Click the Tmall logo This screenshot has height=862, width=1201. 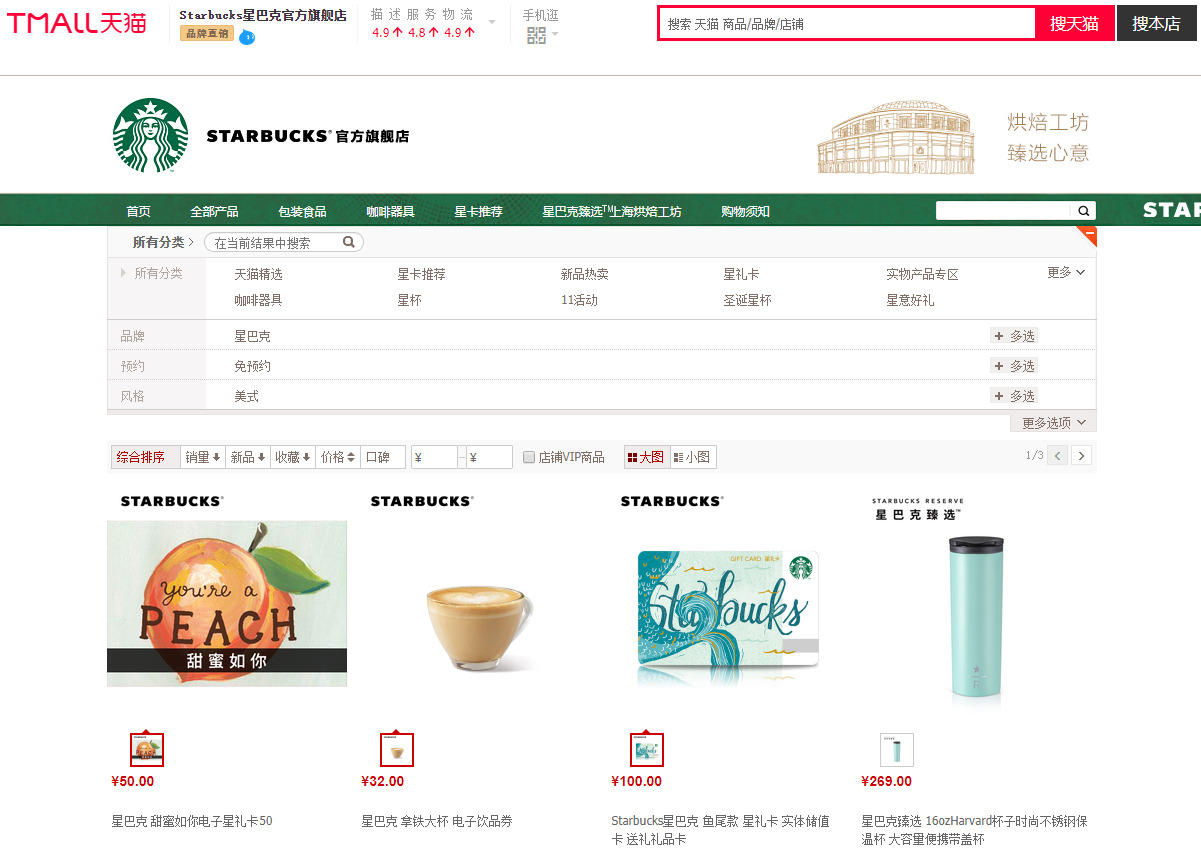77,22
